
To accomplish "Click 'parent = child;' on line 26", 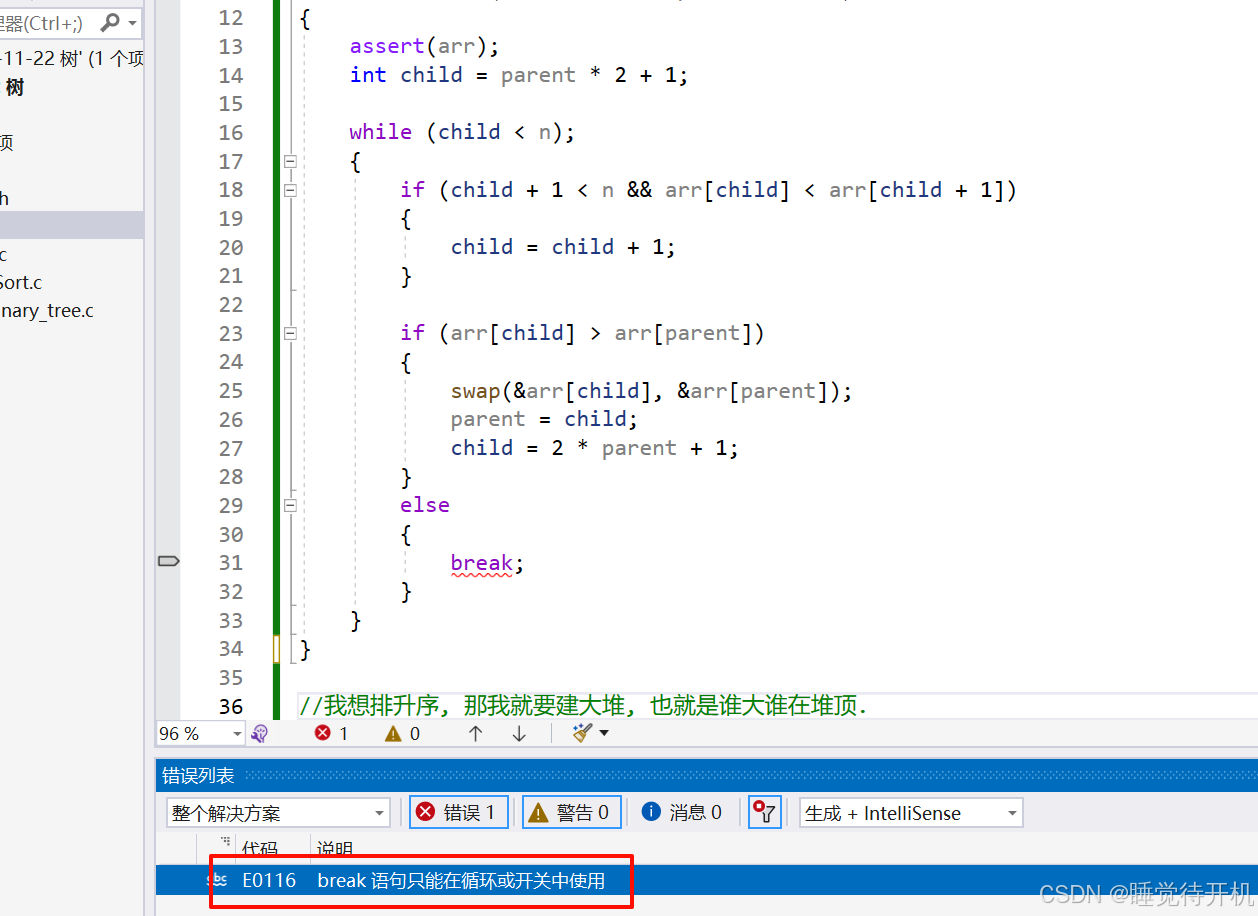I will 544,419.
